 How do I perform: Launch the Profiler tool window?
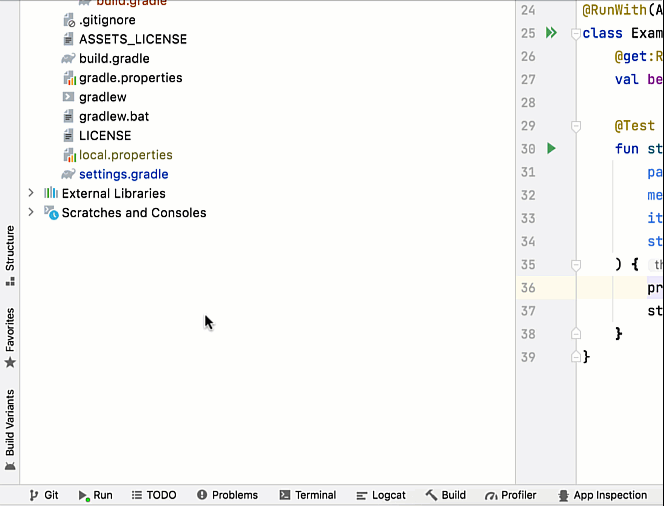pos(510,495)
